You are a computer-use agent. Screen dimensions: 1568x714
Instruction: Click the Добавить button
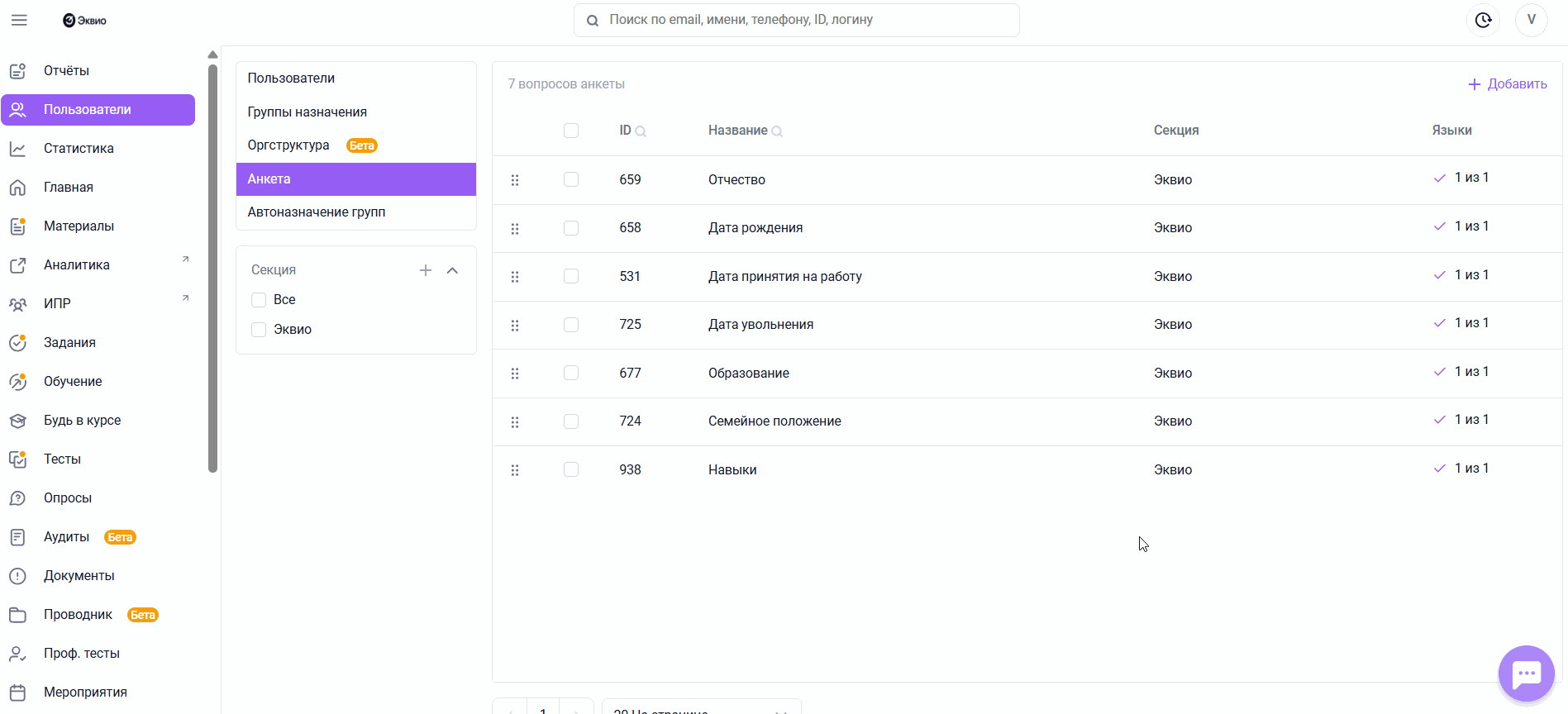click(x=1507, y=84)
